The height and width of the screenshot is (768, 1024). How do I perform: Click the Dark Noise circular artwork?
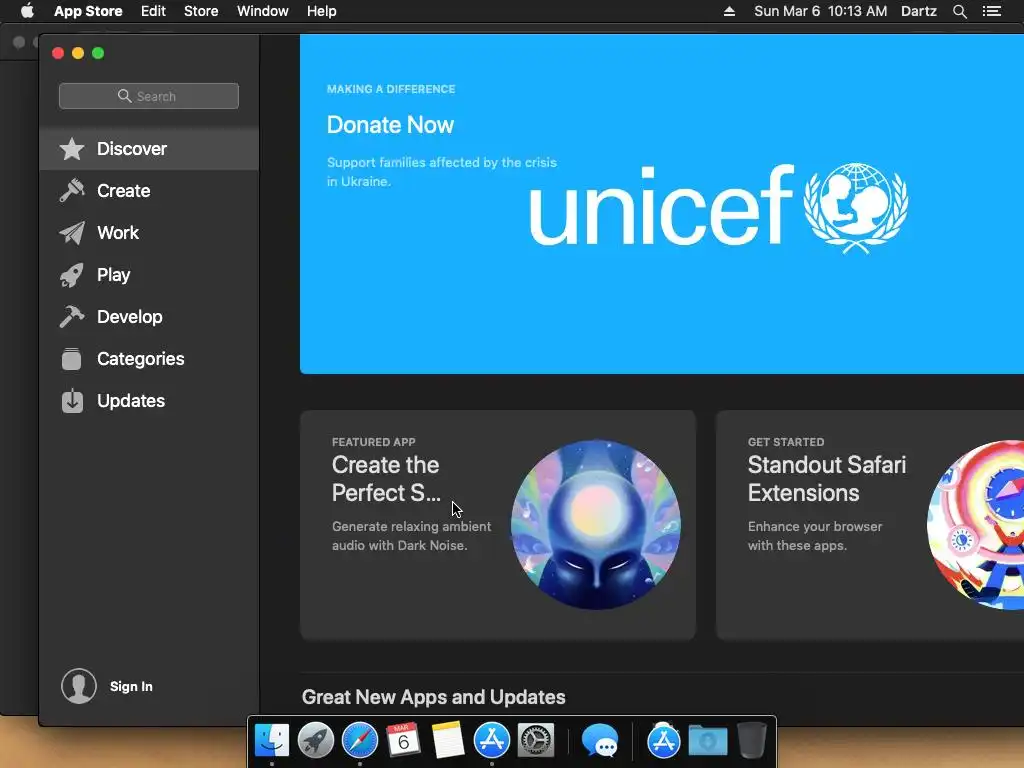596,525
